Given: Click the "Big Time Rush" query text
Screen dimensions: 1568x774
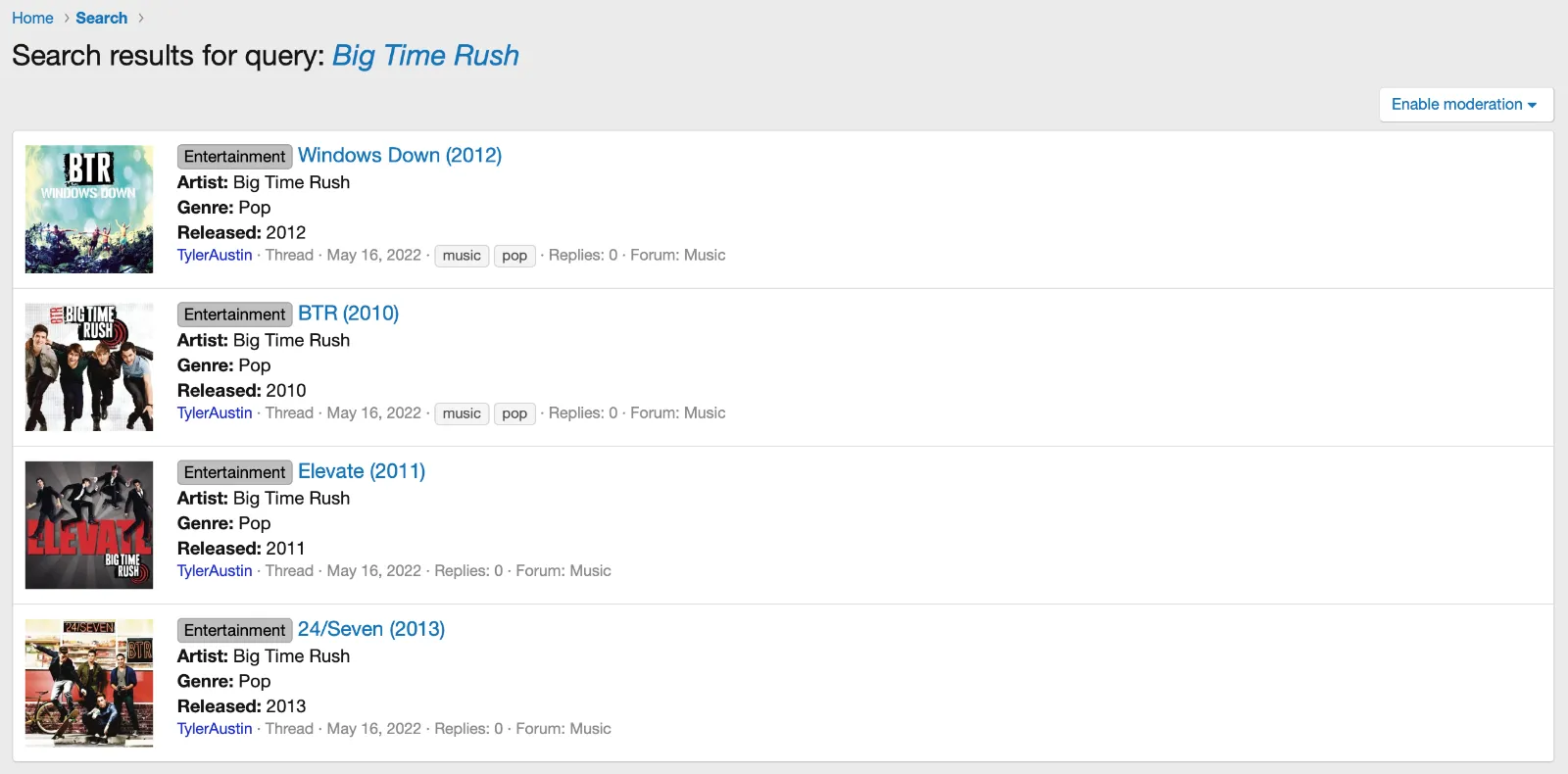Looking at the screenshot, I should click(x=425, y=56).
